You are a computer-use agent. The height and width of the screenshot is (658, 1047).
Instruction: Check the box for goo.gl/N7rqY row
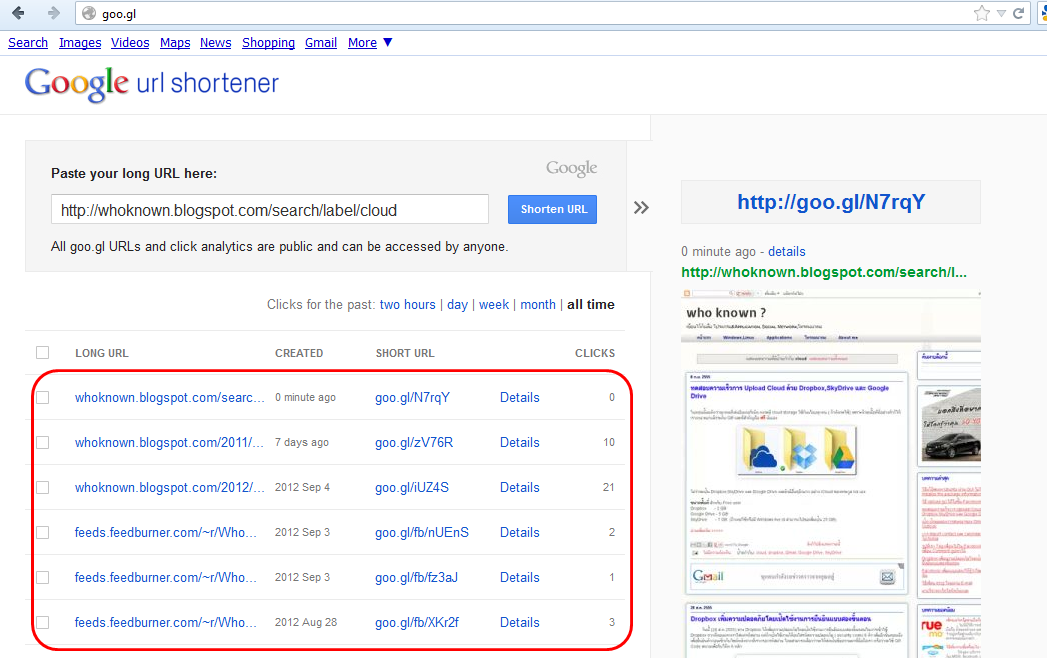(x=43, y=397)
